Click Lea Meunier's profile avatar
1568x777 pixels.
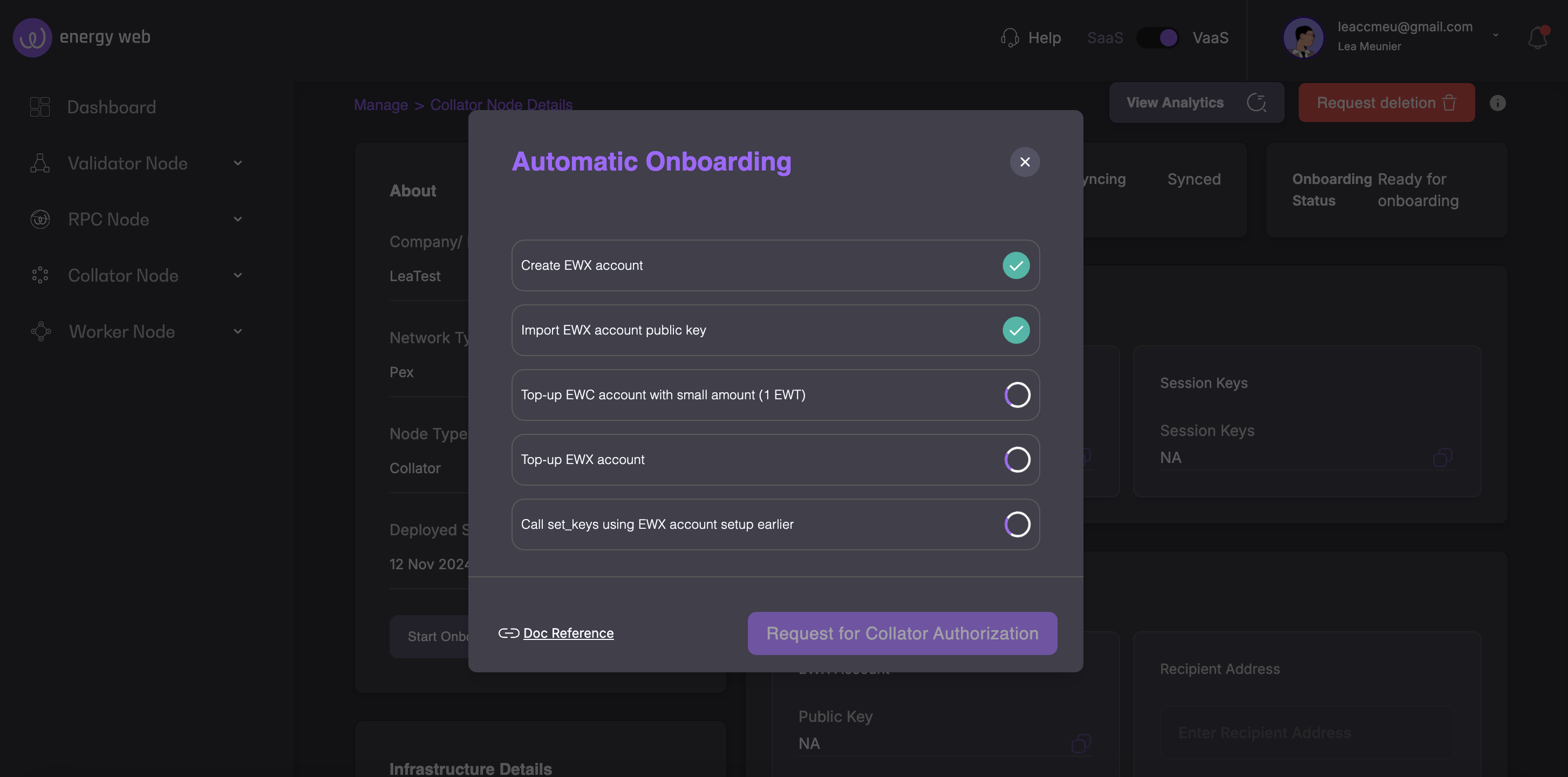(x=1303, y=37)
